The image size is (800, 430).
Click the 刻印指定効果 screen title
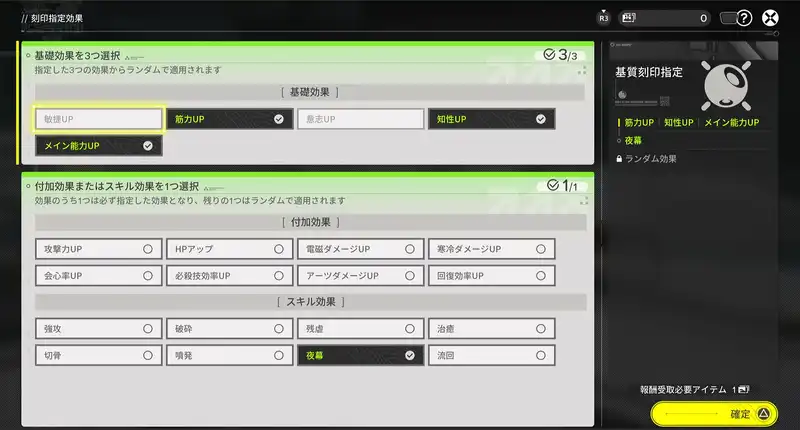tap(57, 18)
